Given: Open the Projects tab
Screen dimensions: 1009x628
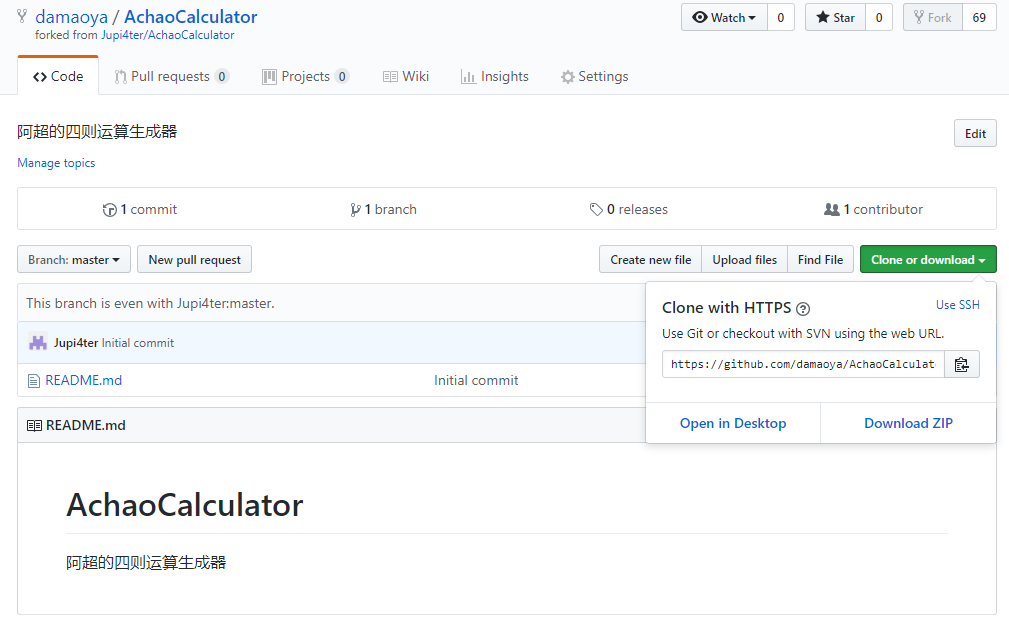Looking at the screenshot, I should tap(305, 76).
